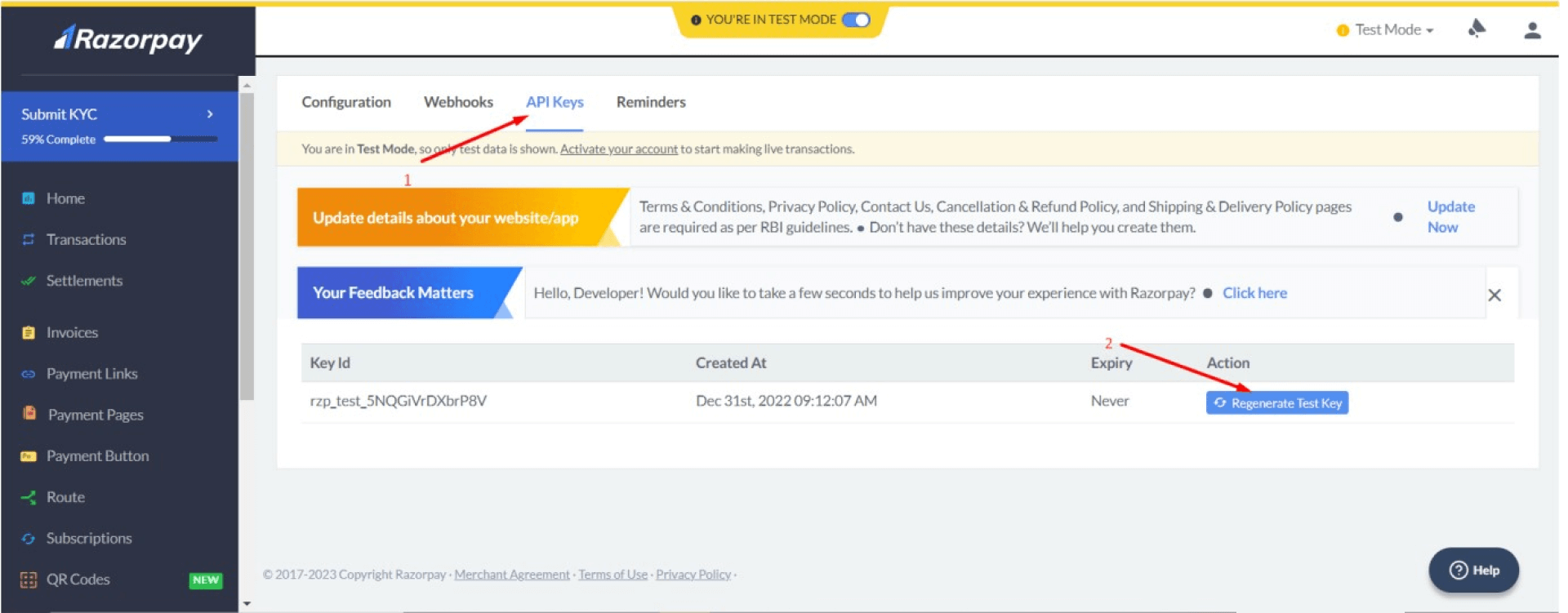Follow the Activate your account link
This screenshot has width=1568, height=613.
618,149
